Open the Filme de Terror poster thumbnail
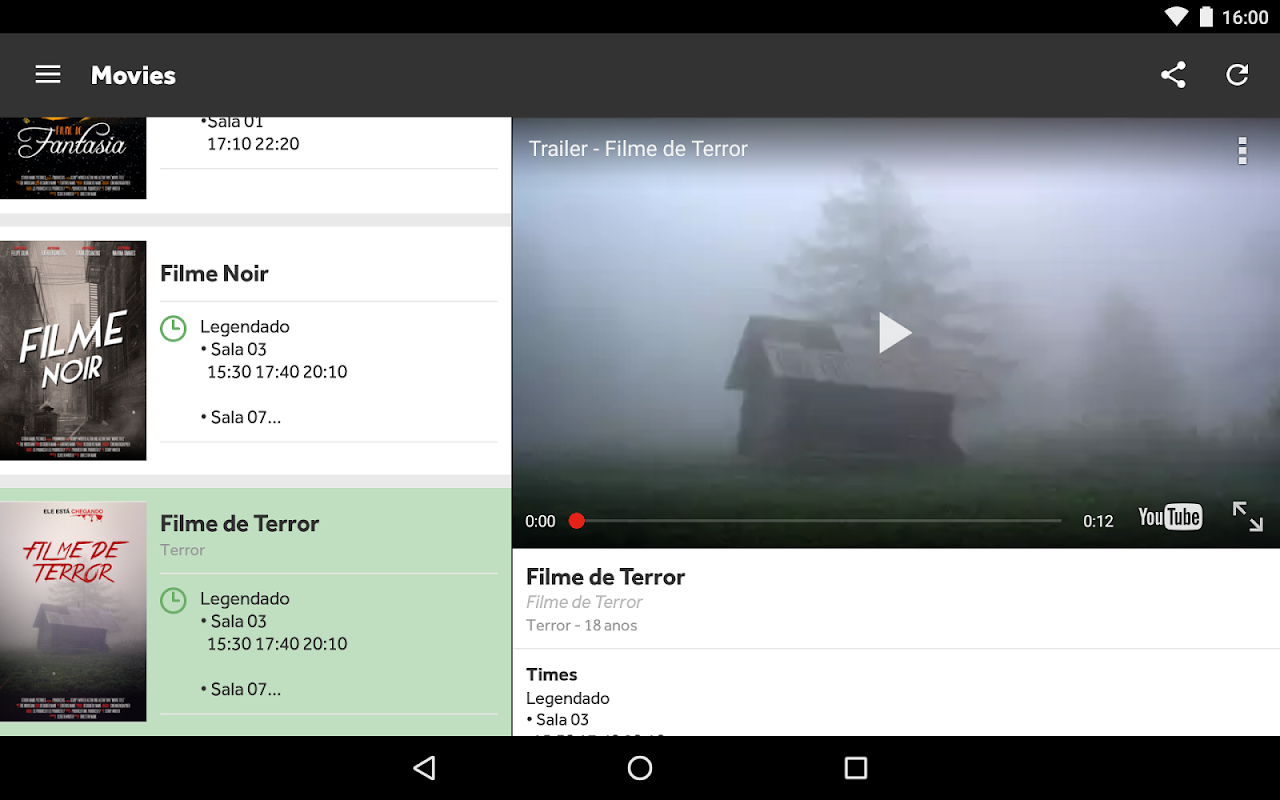 click(73, 611)
